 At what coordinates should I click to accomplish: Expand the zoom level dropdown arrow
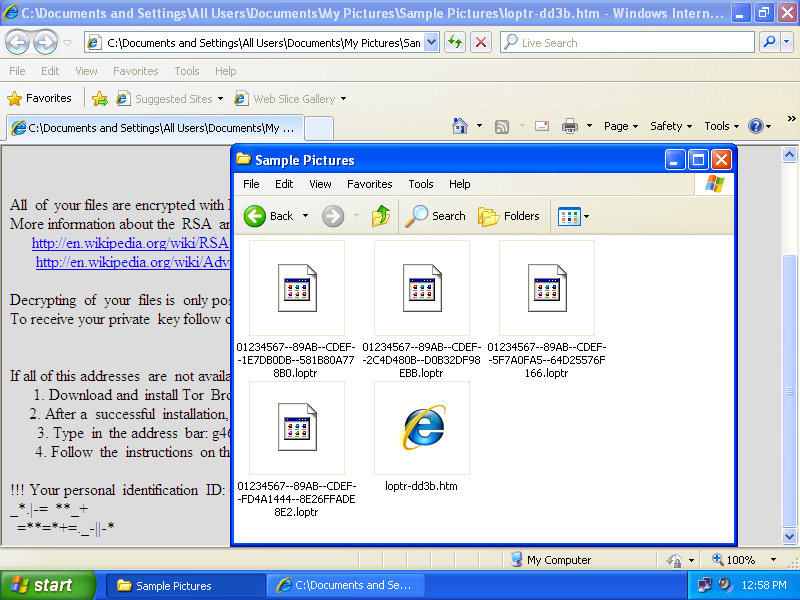pyautogui.click(x=773, y=560)
